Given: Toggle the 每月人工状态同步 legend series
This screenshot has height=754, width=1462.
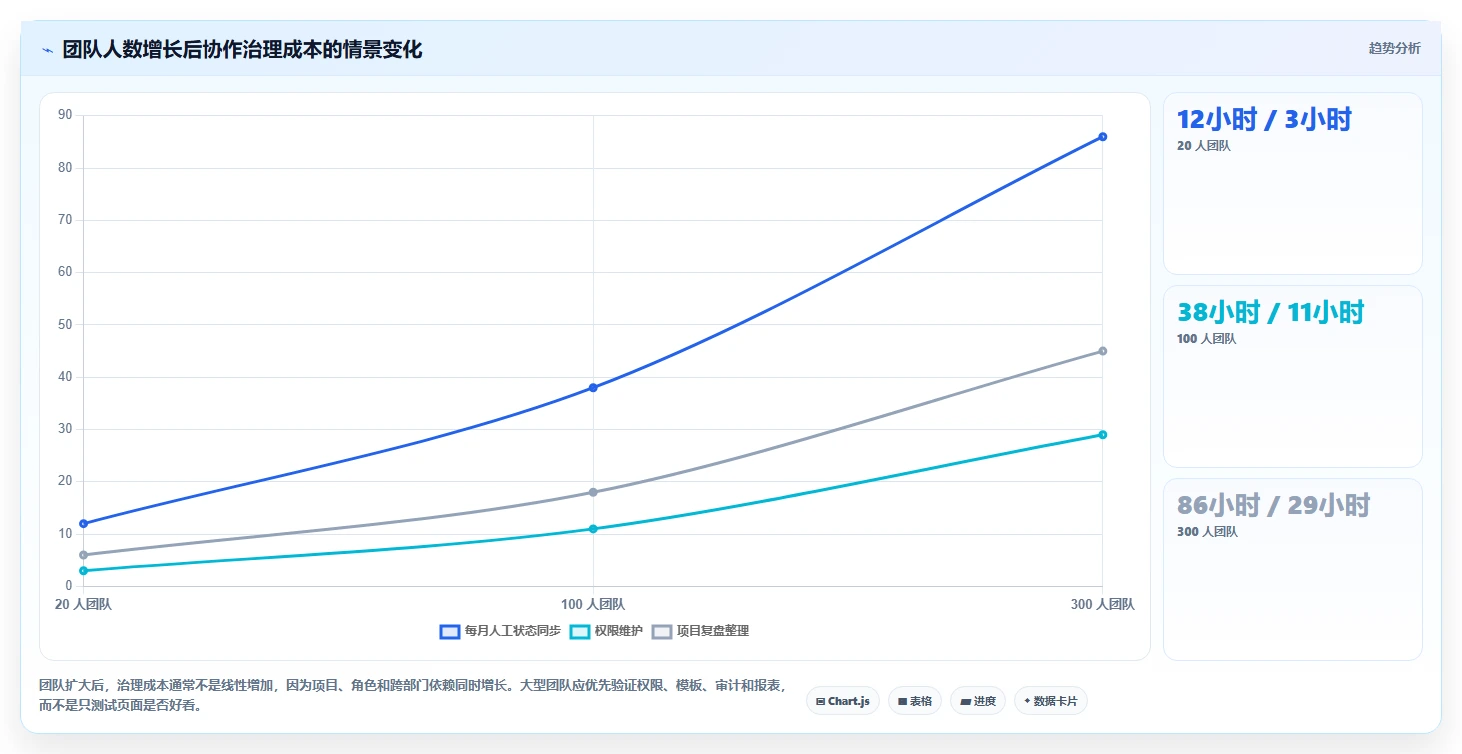Looking at the screenshot, I should pyautogui.click(x=500, y=631).
